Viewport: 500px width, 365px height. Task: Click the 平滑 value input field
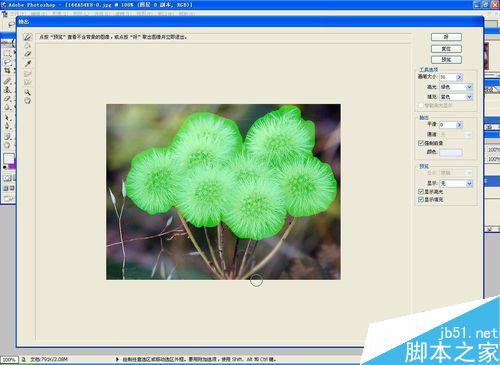[x=448, y=125]
